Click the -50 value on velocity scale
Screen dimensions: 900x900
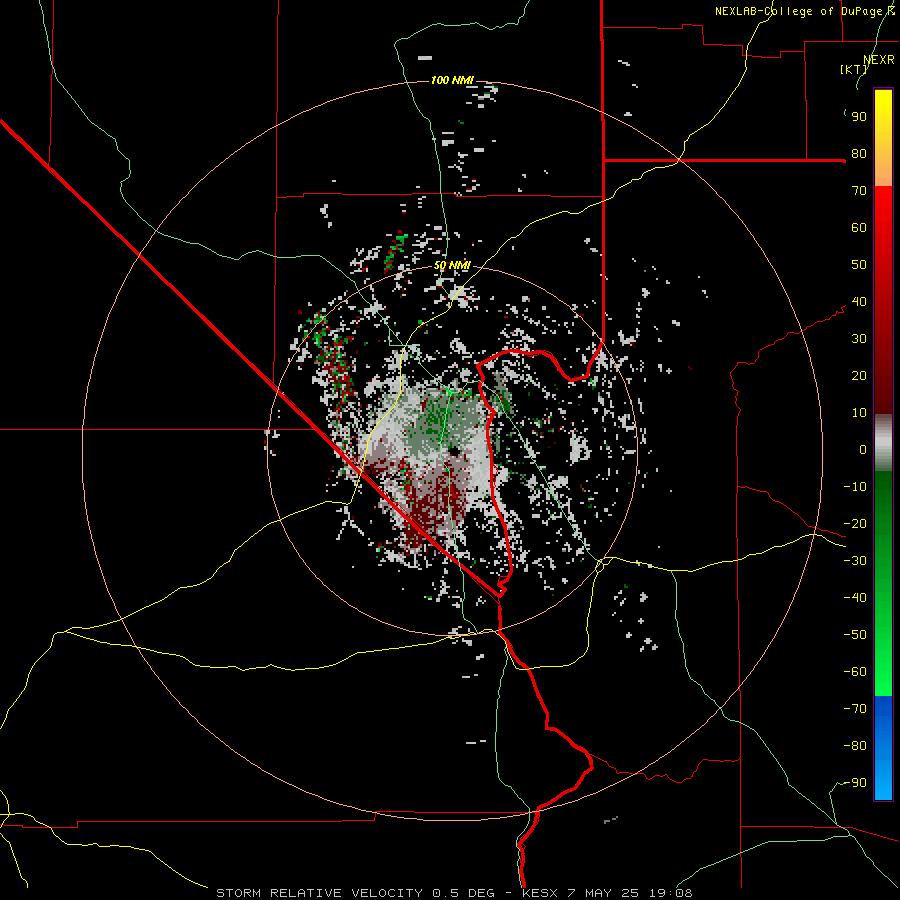(855, 635)
